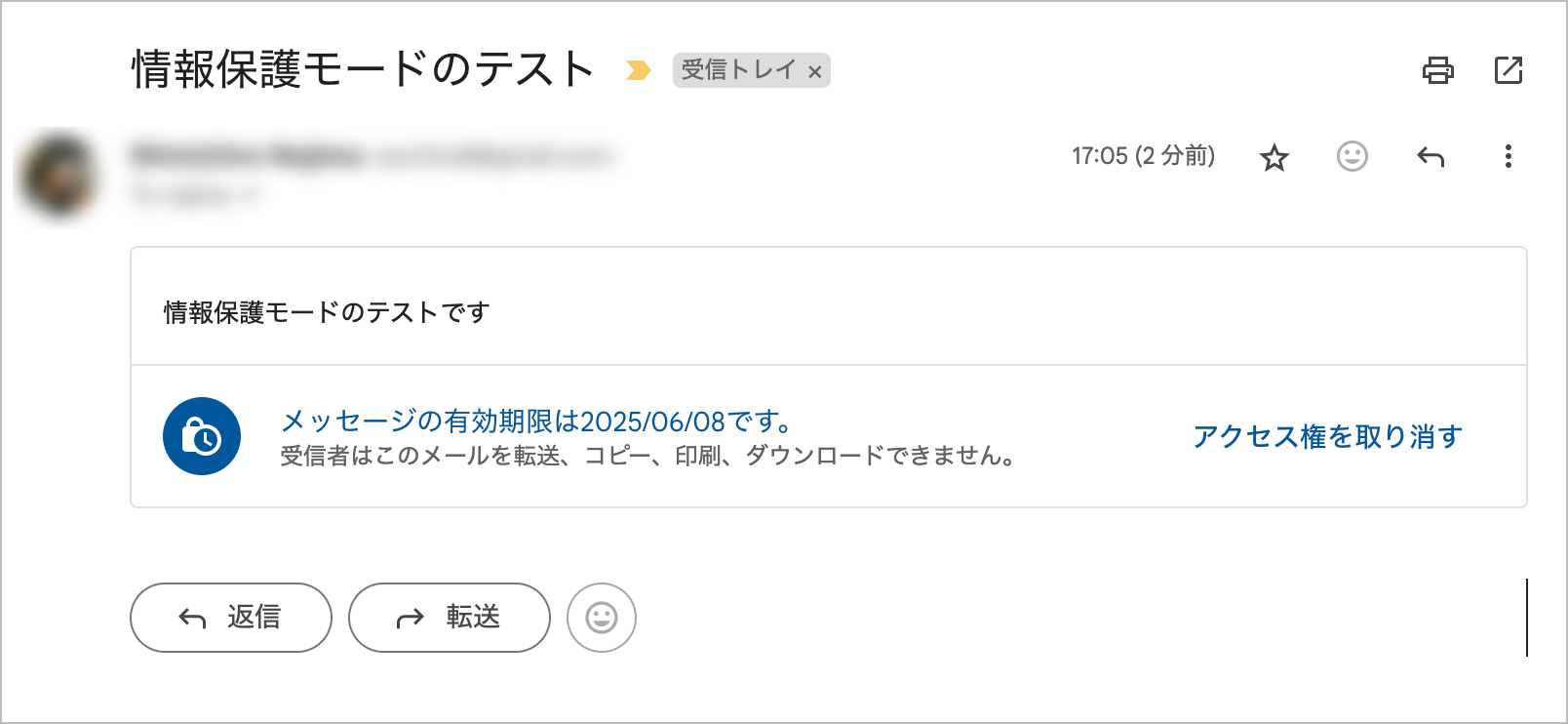Open the message in a new window
Image resolution: width=1568 pixels, height=724 pixels.
tap(1509, 70)
